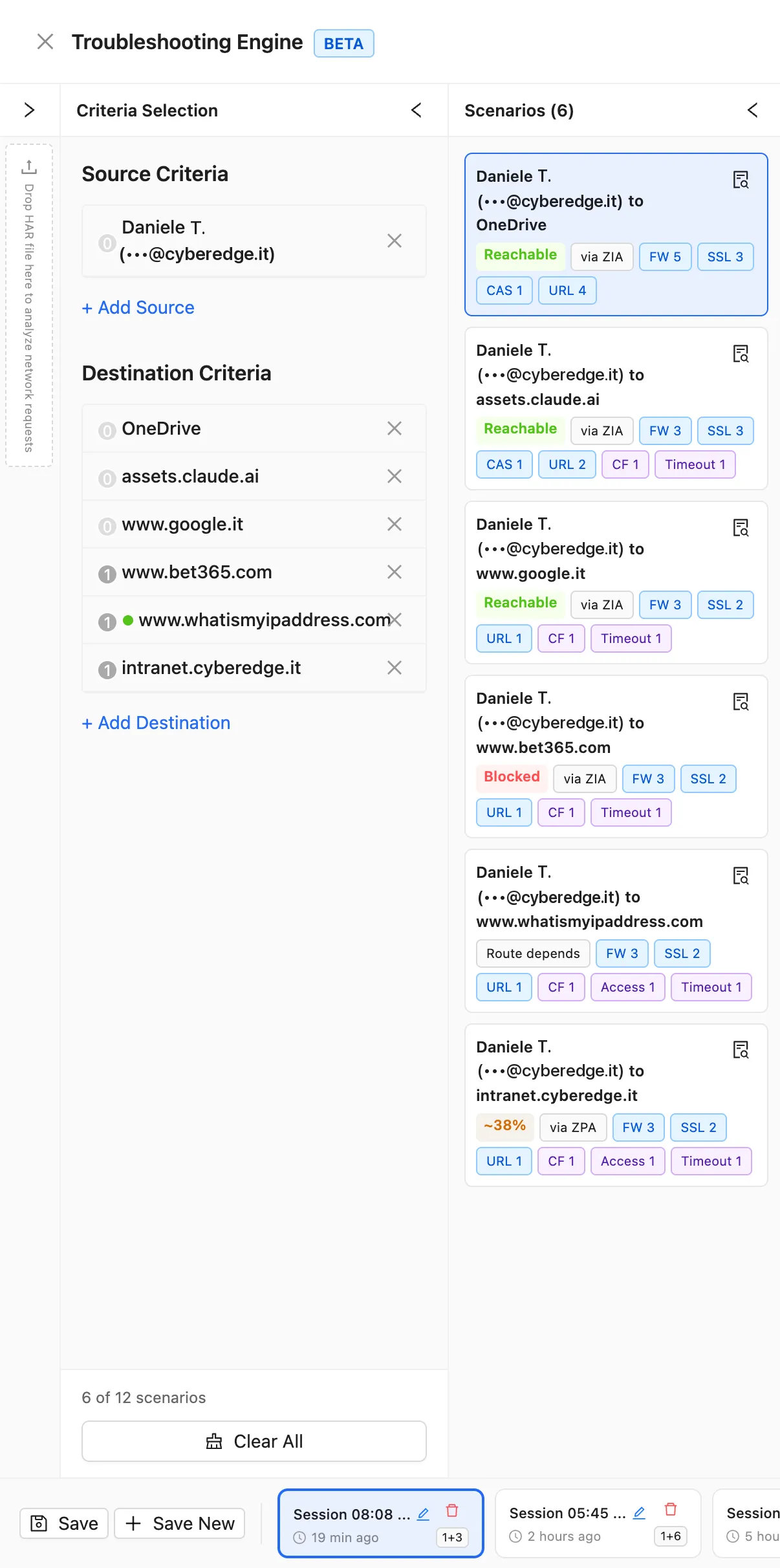Click the BETA badge
Screen dimensions: 780x1568
pos(344,43)
